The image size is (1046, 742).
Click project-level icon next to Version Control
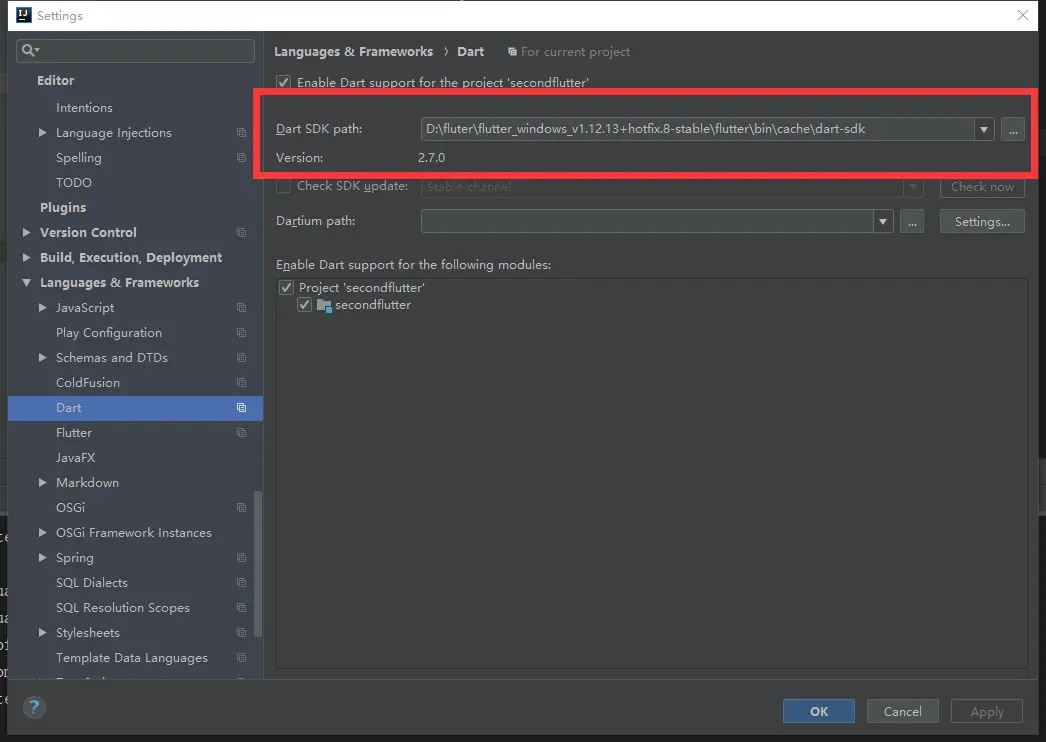click(x=241, y=232)
